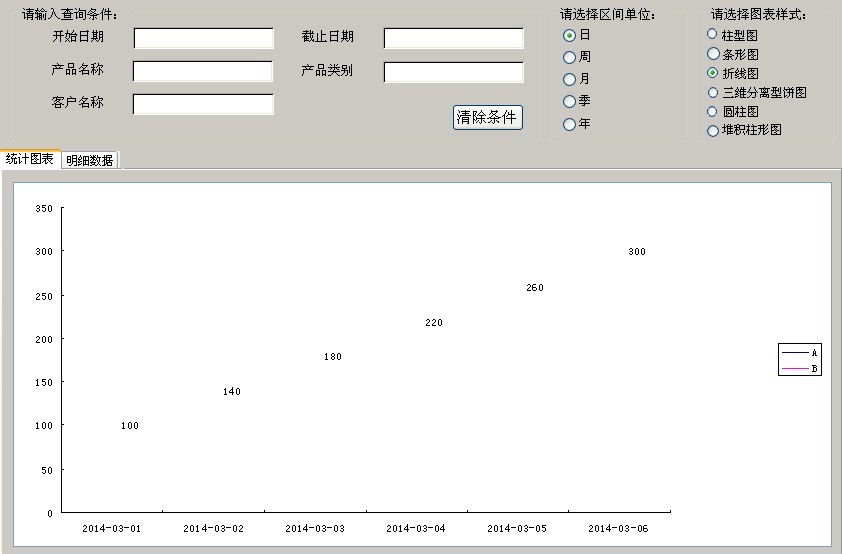Open the 明细数据 tab
Viewport: 842px width, 554px height.
[x=90, y=160]
